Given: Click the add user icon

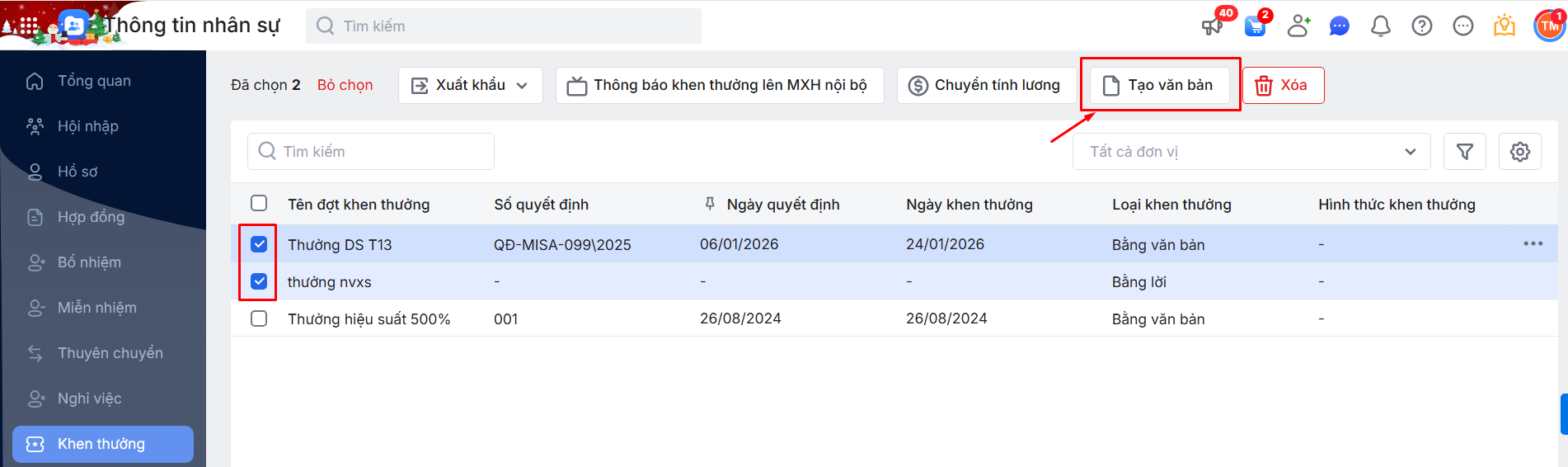Looking at the screenshot, I should (x=1298, y=26).
